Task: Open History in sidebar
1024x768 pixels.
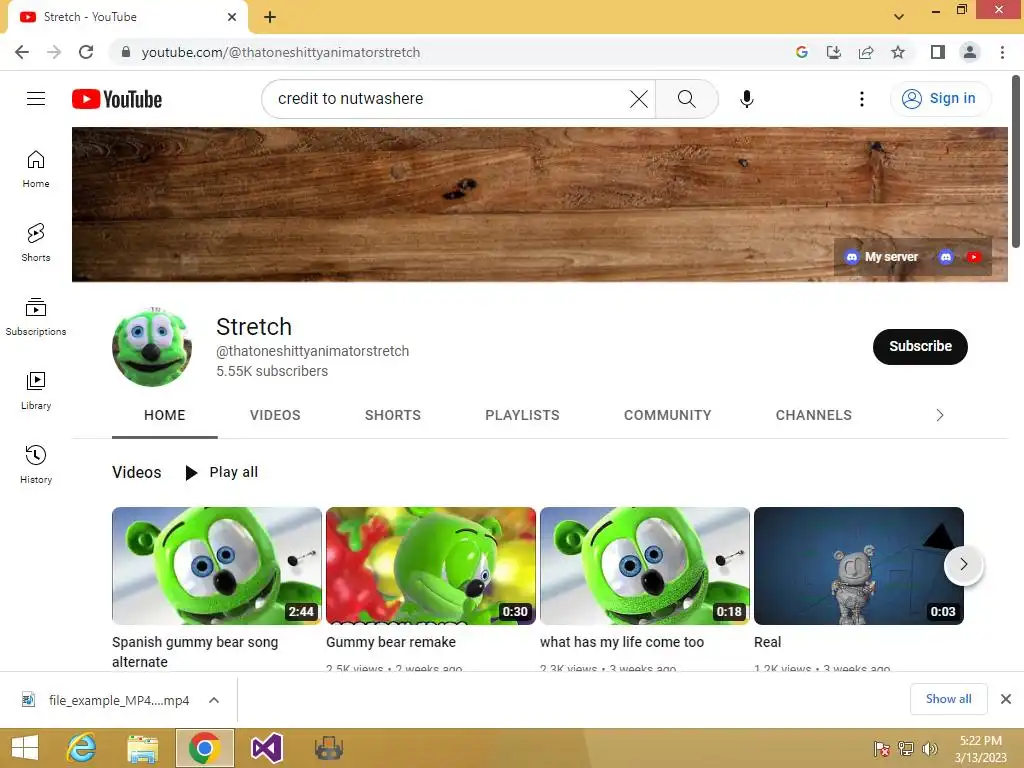Action: 36,464
